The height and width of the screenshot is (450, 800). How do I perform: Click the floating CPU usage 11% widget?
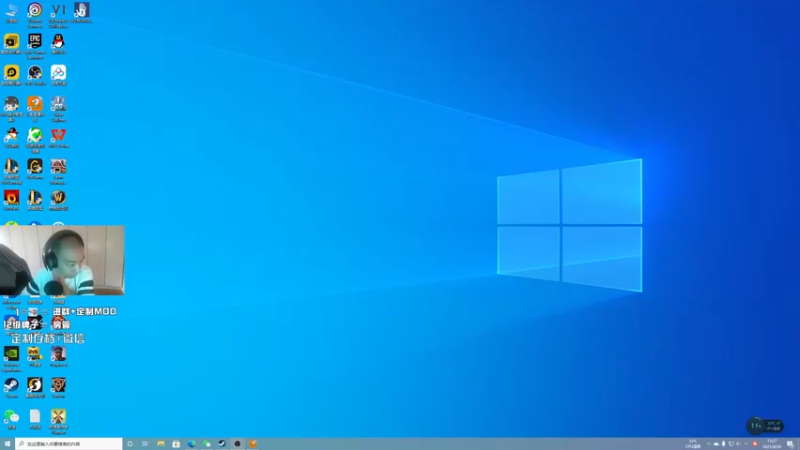(x=764, y=425)
